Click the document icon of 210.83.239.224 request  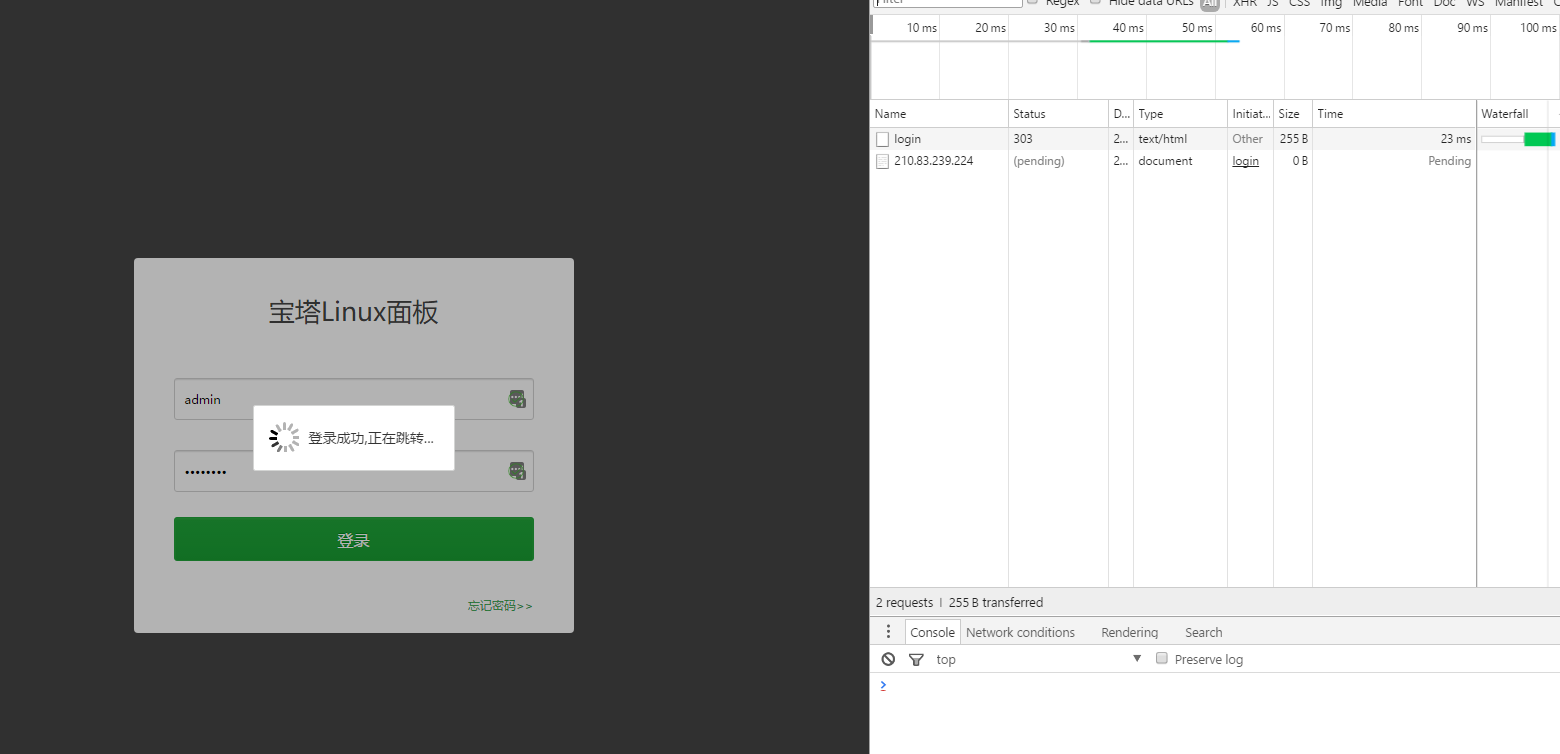882,161
